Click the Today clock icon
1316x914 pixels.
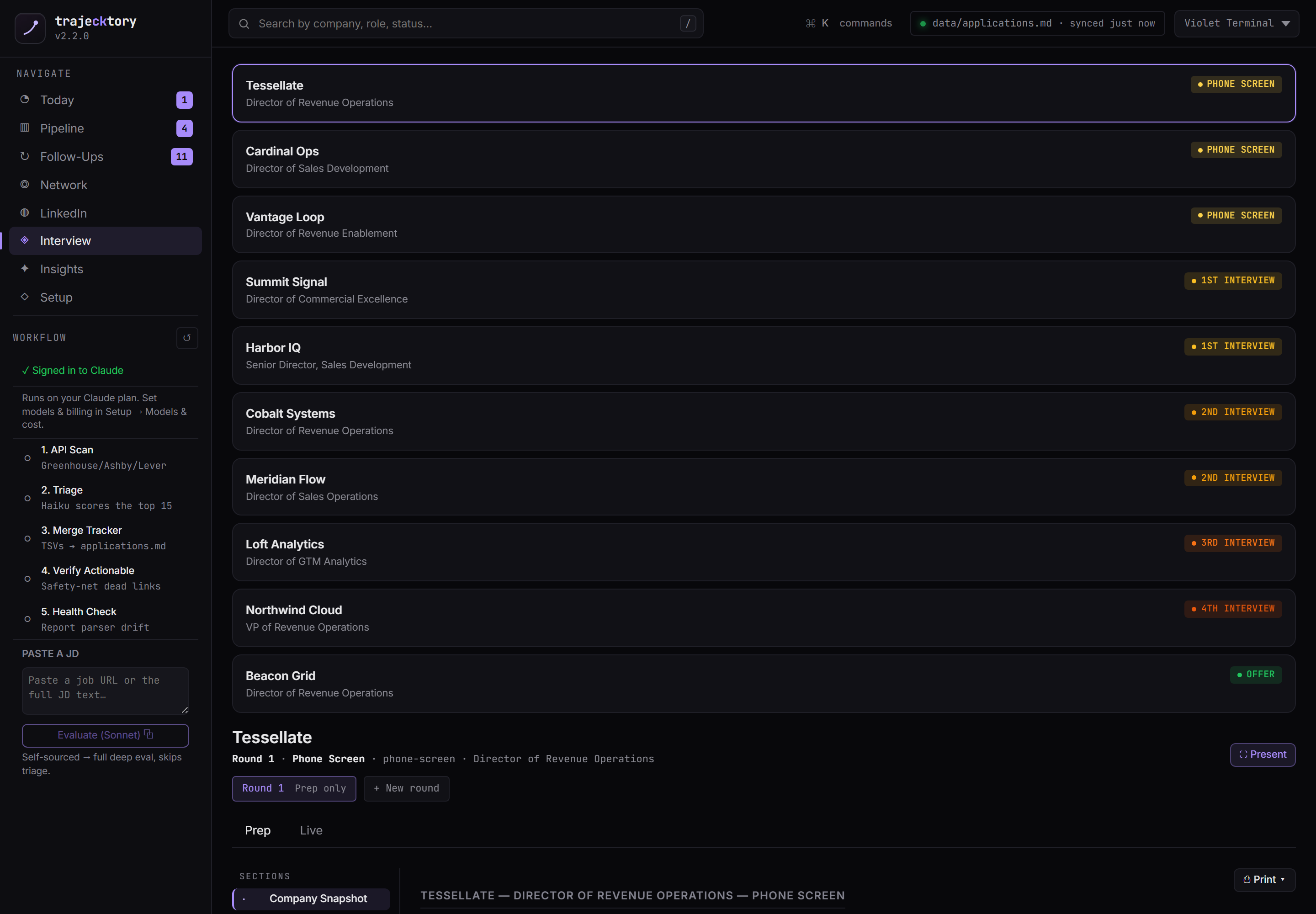click(x=25, y=100)
